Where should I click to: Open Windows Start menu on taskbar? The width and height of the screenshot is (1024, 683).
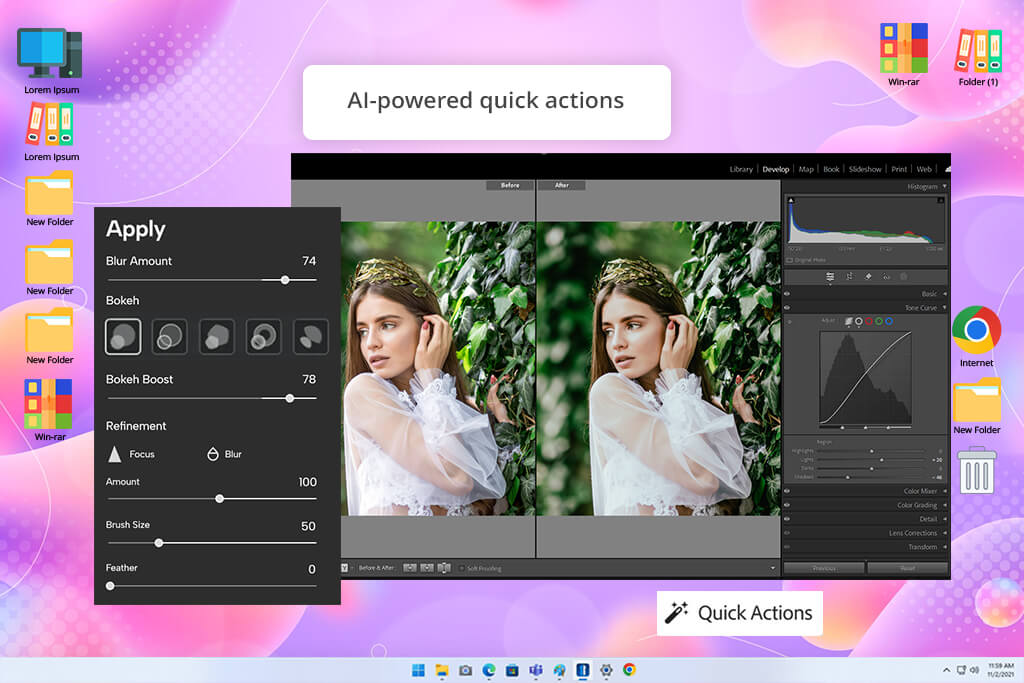418,670
